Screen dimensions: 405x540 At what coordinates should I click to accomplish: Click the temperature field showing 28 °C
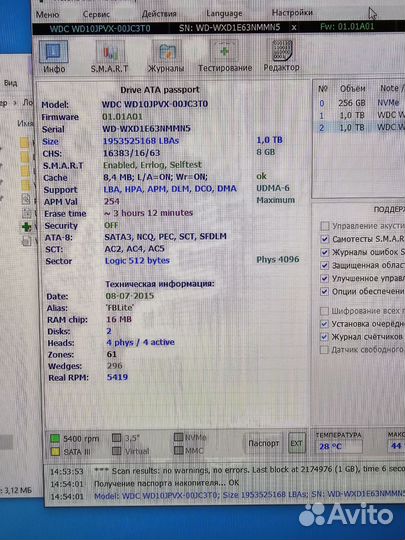338,447
